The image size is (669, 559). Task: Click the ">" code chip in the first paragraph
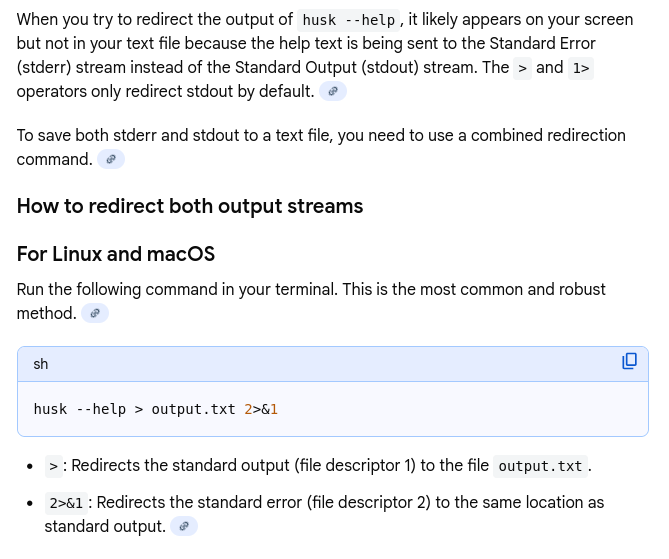522,68
